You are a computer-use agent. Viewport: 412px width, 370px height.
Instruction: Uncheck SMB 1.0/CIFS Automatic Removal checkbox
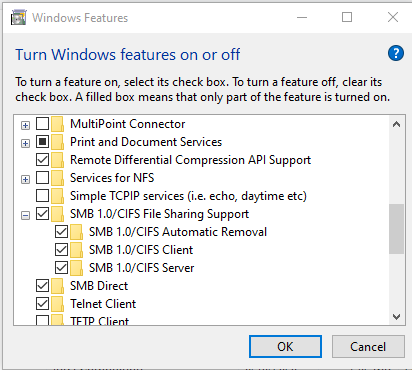[61, 232]
